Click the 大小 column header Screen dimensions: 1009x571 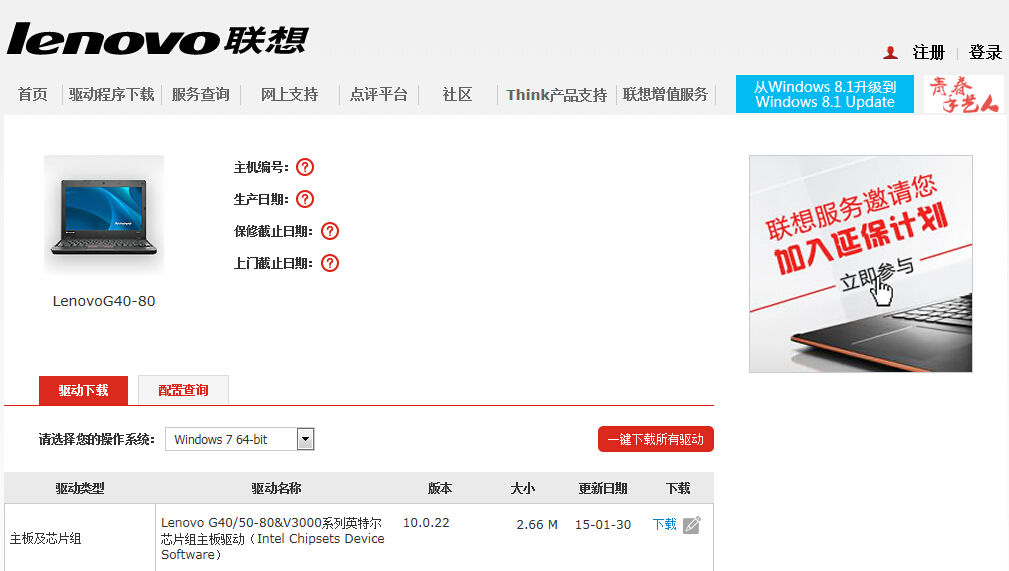523,489
